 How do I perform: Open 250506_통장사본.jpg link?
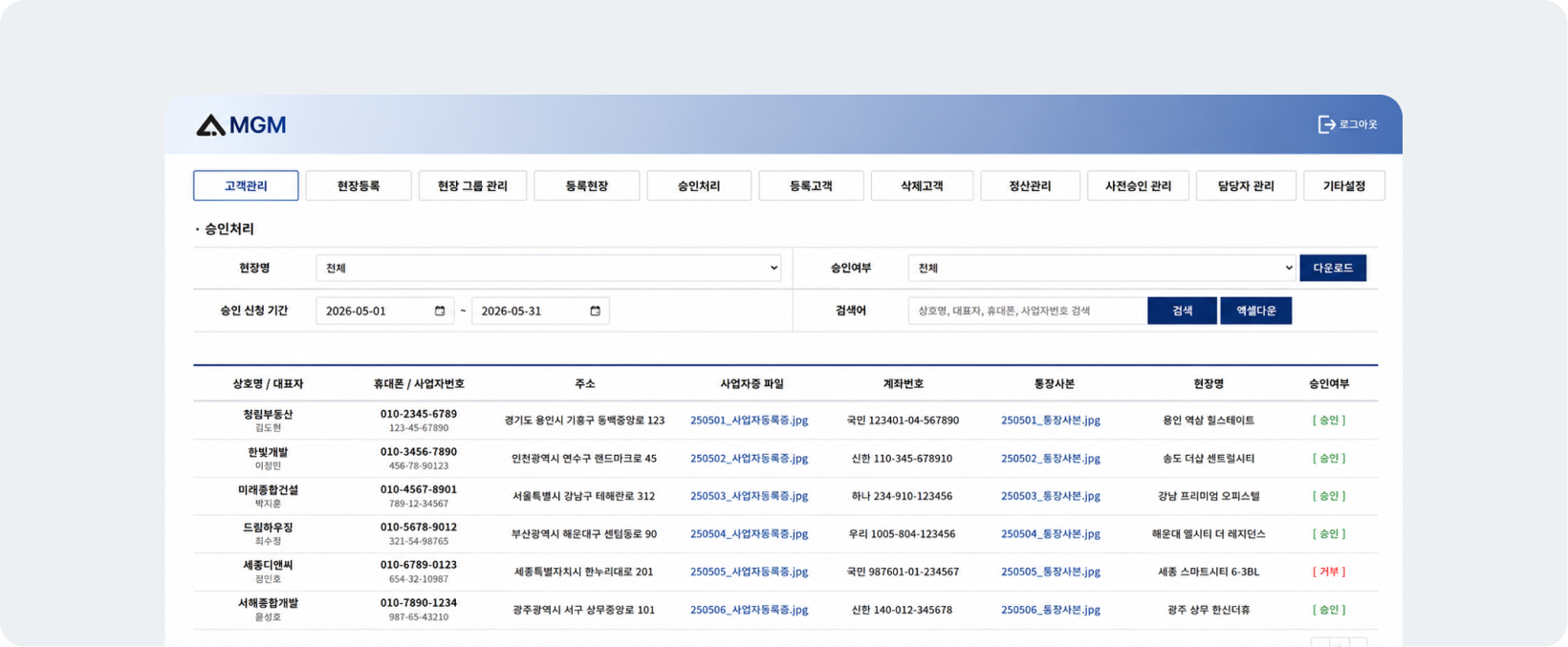(1051, 610)
